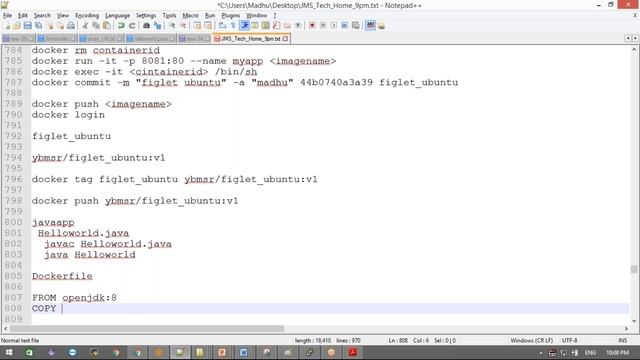The height and width of the screenshot is (360, 640).
Task: Toggle the Word Wrap toolbar button
Action: click(x=222, y=26)
